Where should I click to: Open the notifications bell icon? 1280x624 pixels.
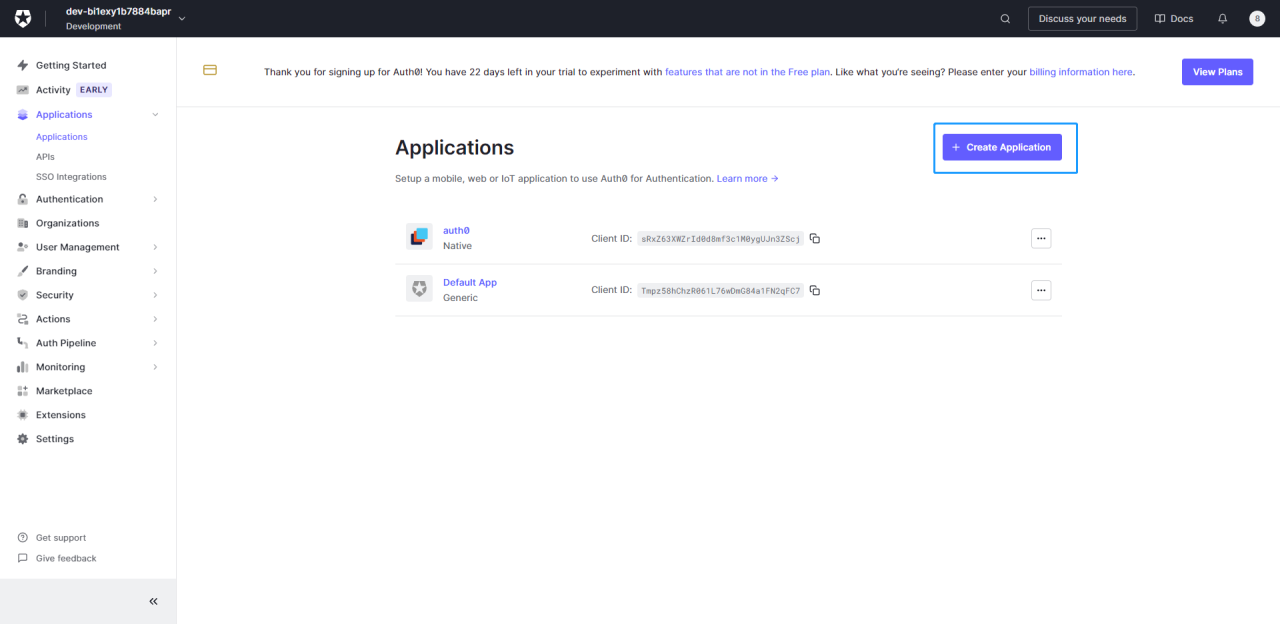pos(1222,19)
